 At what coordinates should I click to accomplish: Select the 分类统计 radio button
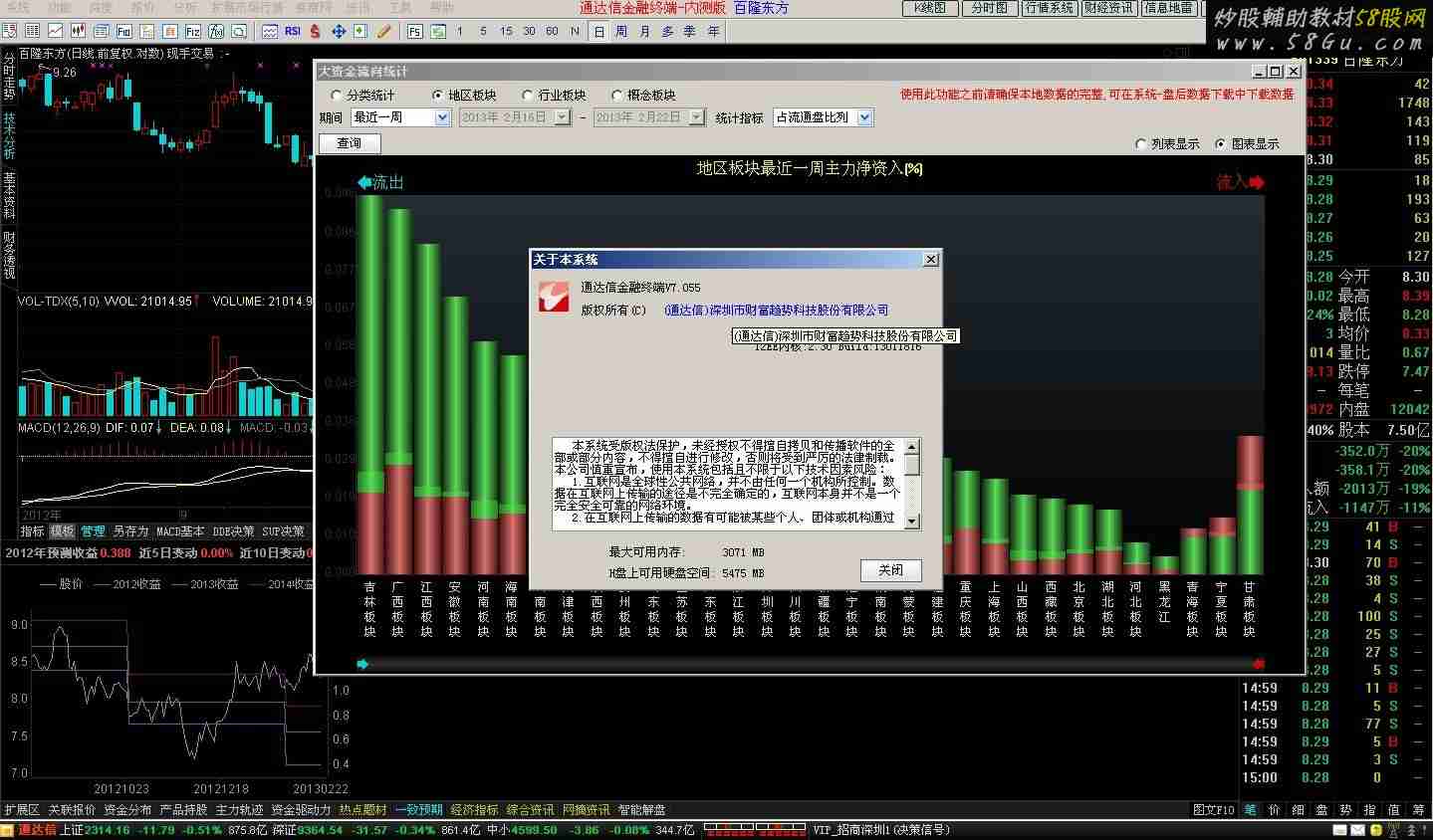point(337,96)
